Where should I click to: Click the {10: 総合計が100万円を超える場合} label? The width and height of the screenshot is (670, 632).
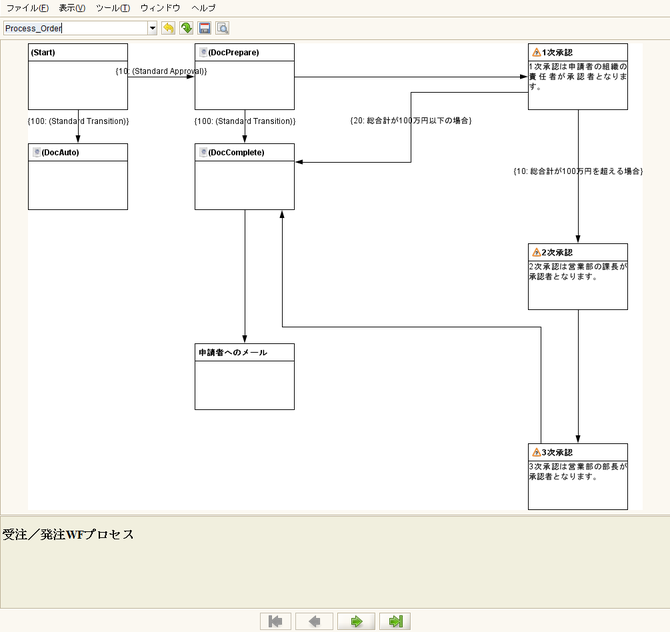(578, 171)
